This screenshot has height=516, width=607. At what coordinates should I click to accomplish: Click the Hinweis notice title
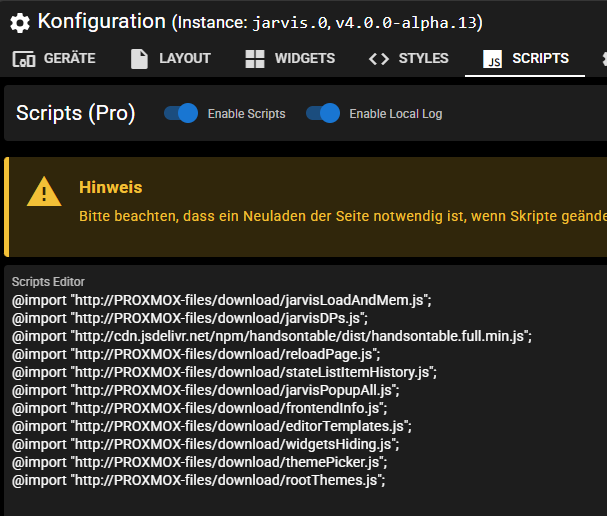(110, 187)
